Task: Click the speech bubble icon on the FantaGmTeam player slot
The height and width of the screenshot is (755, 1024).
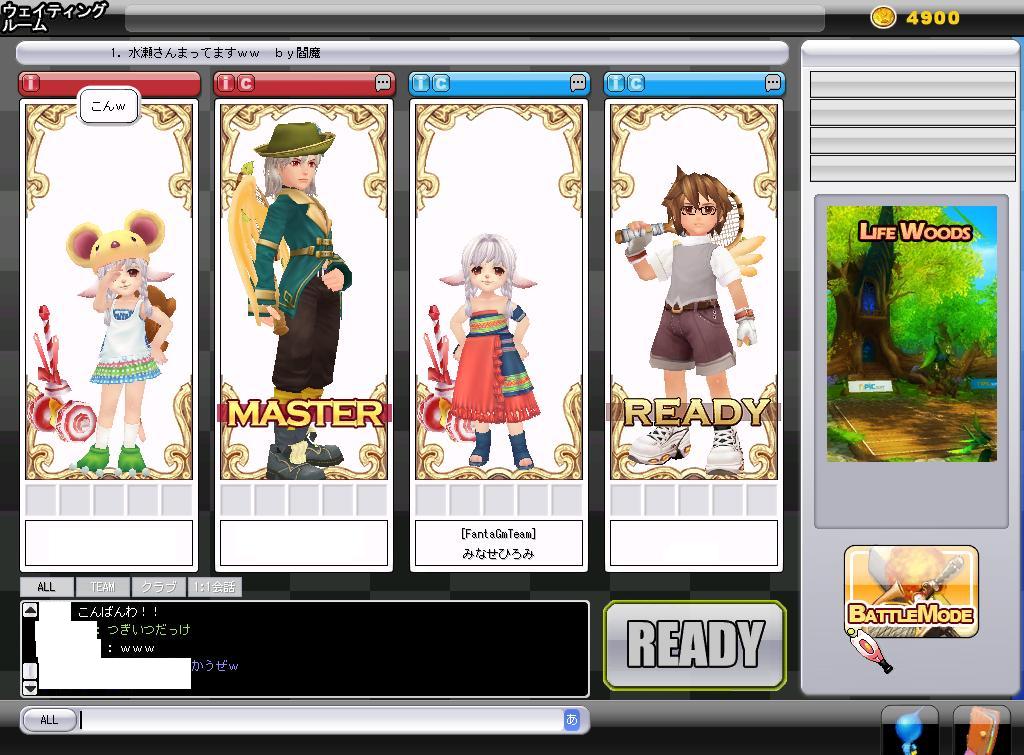Action: click(x=578, y=83)
